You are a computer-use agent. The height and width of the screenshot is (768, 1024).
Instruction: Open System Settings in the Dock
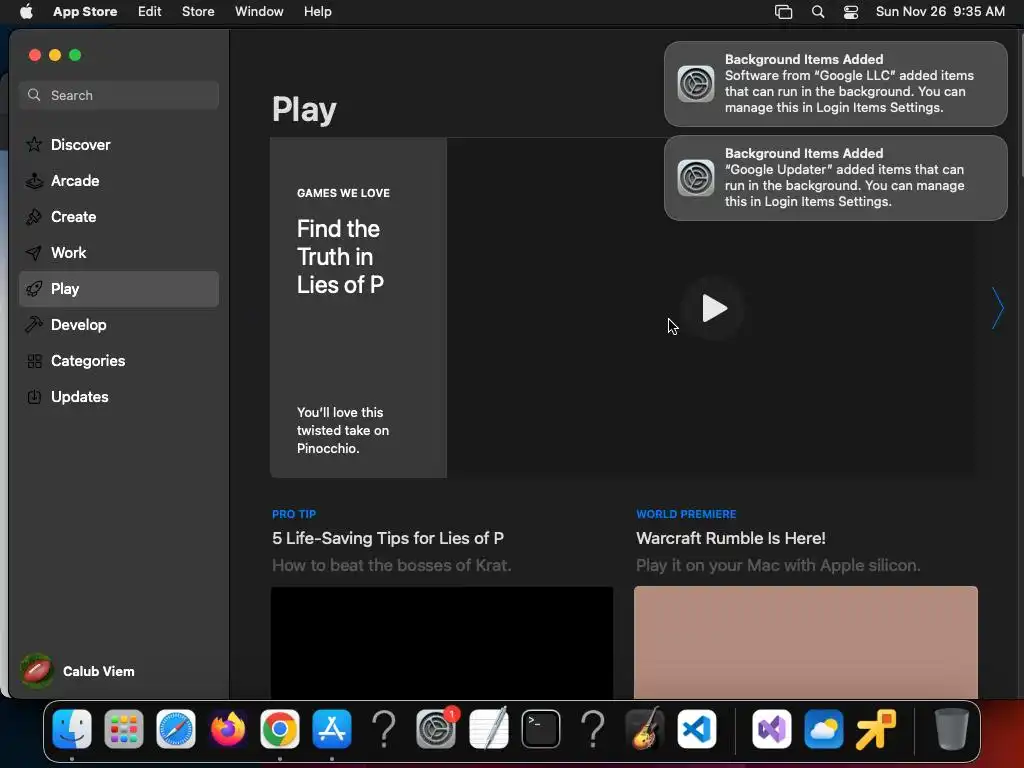coord(436,729)
